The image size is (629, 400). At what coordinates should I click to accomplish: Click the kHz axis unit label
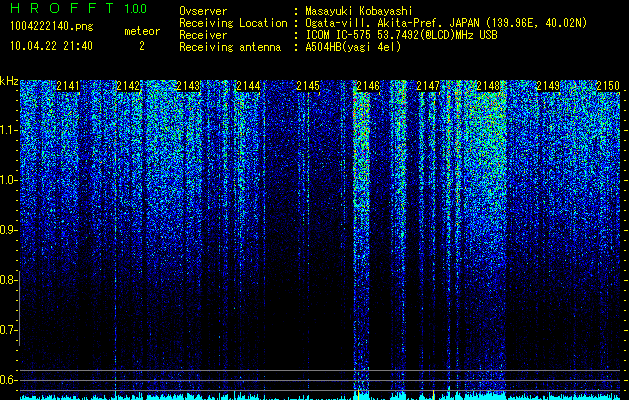tap(9, 81)
